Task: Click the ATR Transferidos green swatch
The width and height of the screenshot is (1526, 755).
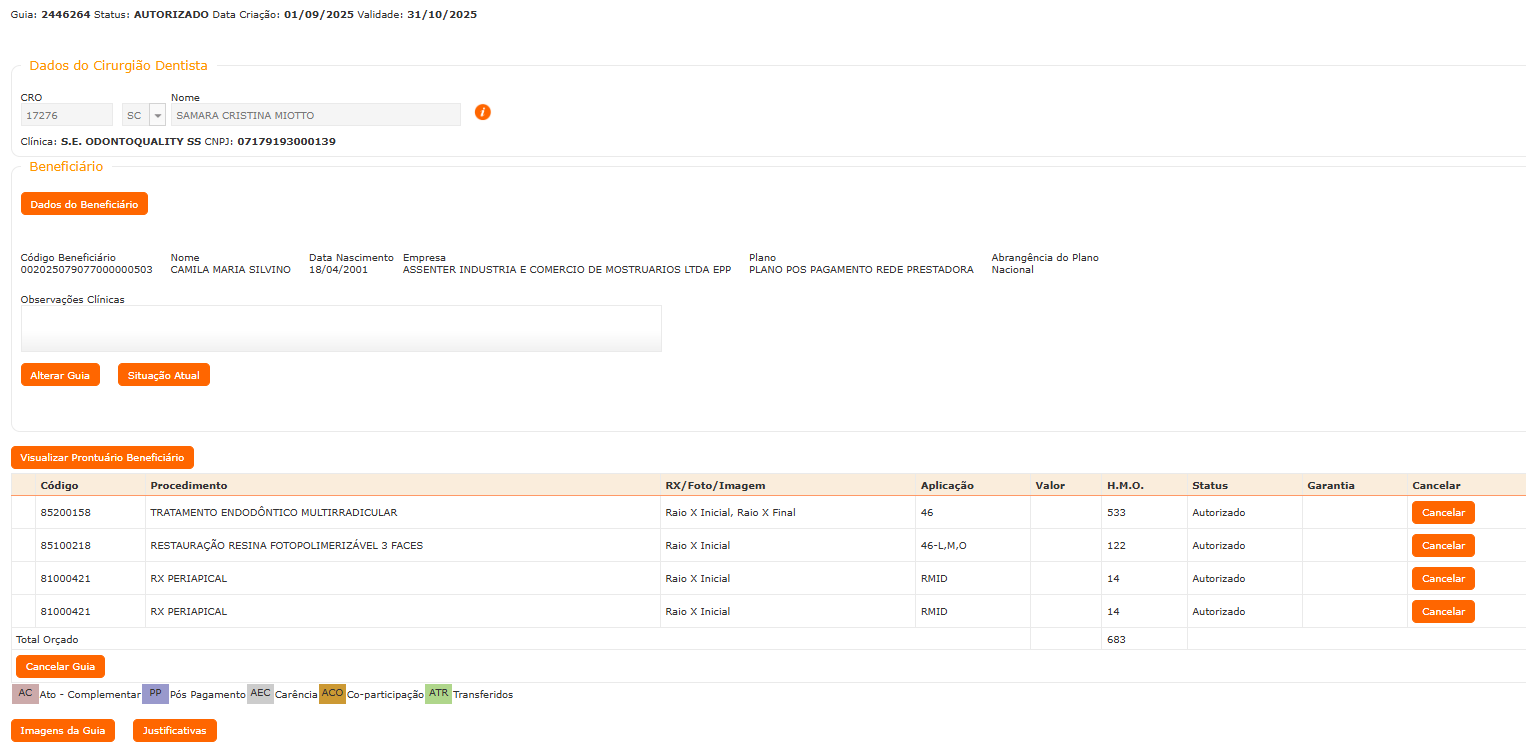Action: tap(438, 694)
